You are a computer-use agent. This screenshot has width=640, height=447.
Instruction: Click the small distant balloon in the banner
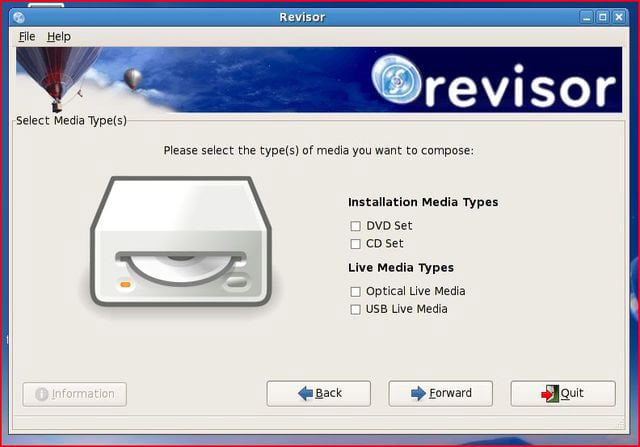click(x=133, y=79)
